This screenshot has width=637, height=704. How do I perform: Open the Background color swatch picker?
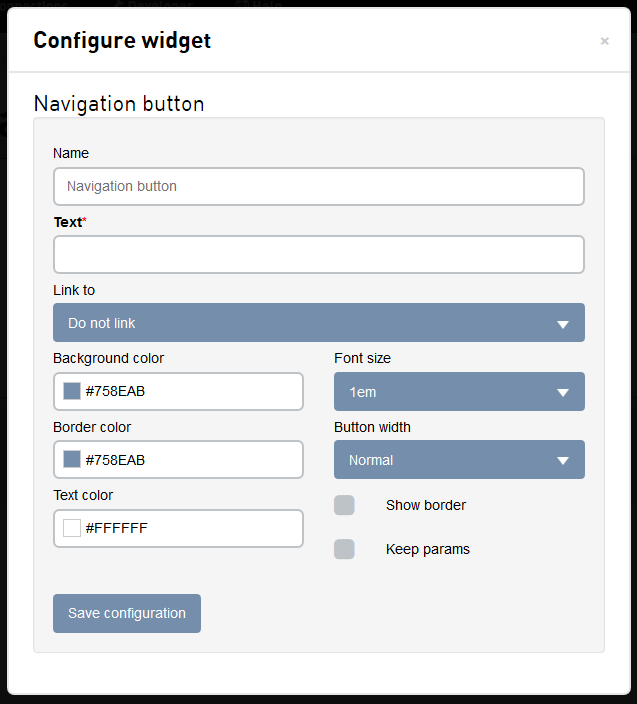coord(72,391)
